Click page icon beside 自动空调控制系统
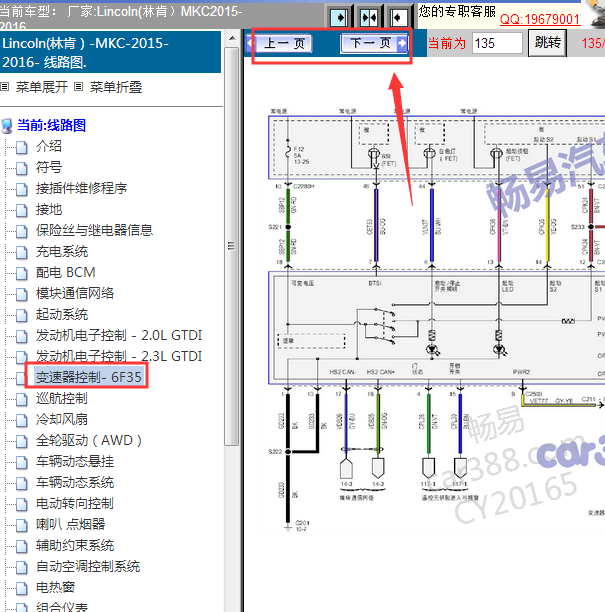This screenshot has height=612, width=605. click(x=22, y=568)
